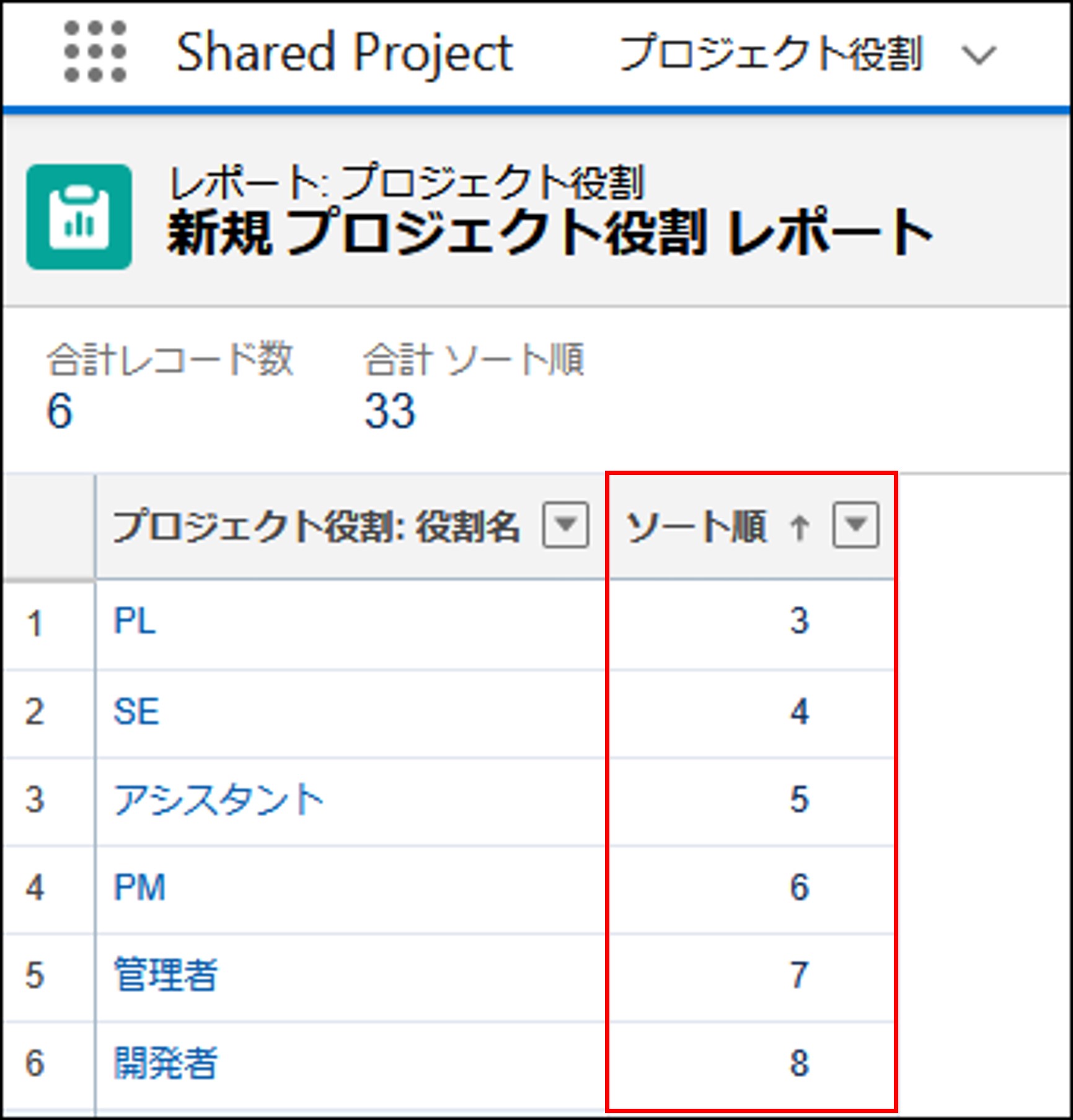Click the 新規 プロジェクト役割 レポート title
Screen dimensions: 1073x1120
click(549, 233)
